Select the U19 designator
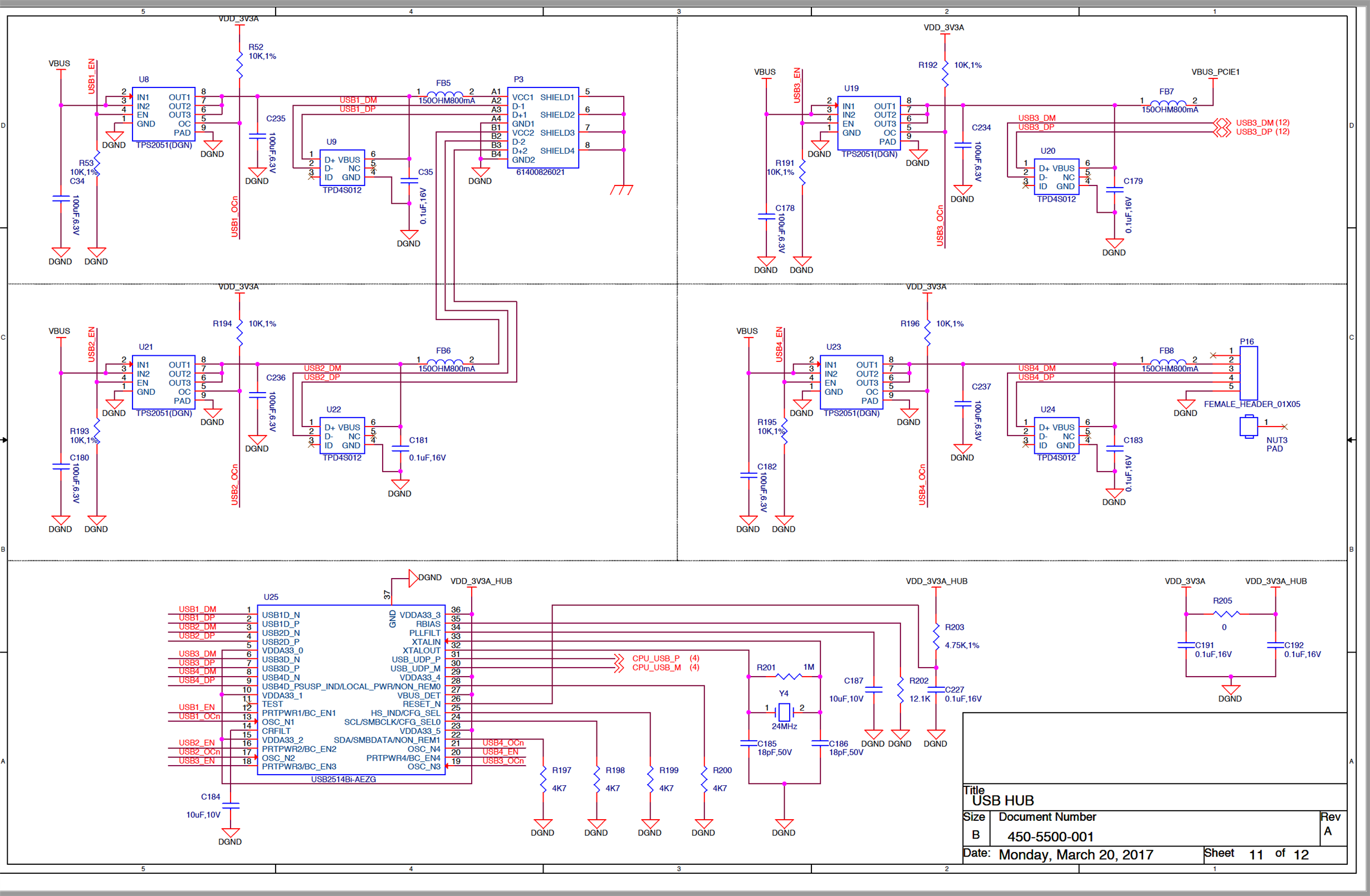The image size is (1370, 896). pos(851,89)
